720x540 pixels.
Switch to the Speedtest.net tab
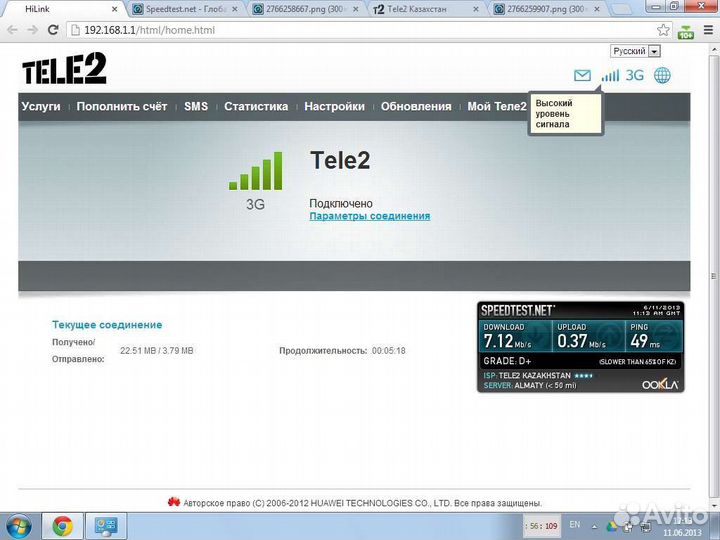click(x=186, y=9)
